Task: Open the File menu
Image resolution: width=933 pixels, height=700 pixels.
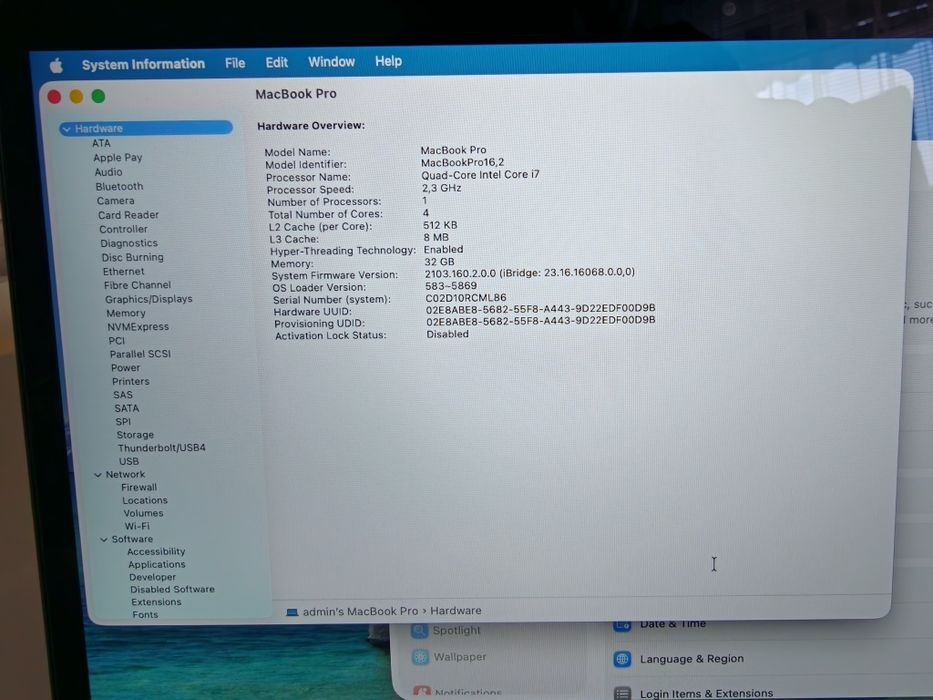Action: pyautogui.click(x=235, y=63)
